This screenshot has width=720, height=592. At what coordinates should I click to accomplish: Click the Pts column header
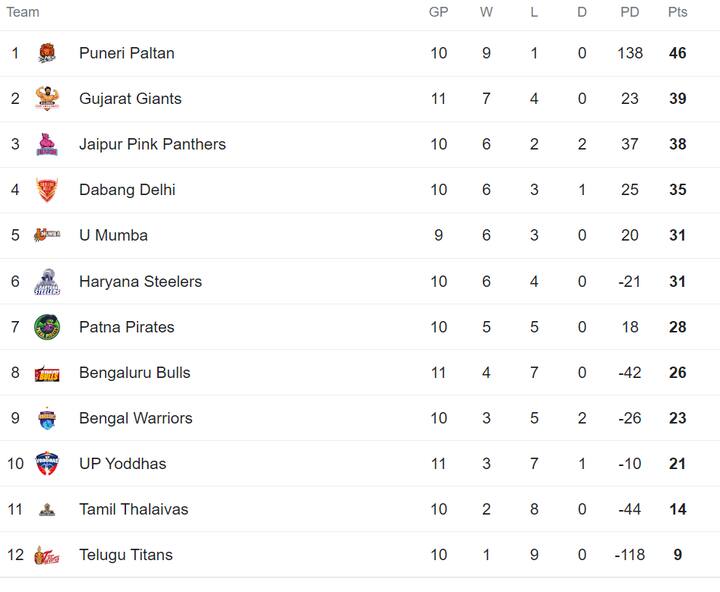tap(677, 12)
